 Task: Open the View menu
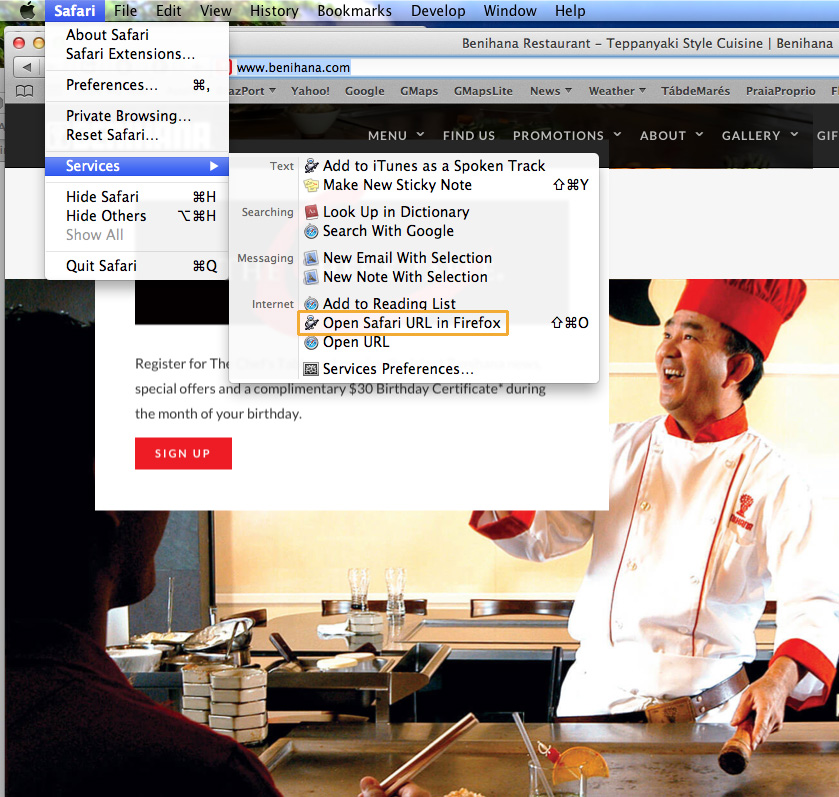(216, 11)
